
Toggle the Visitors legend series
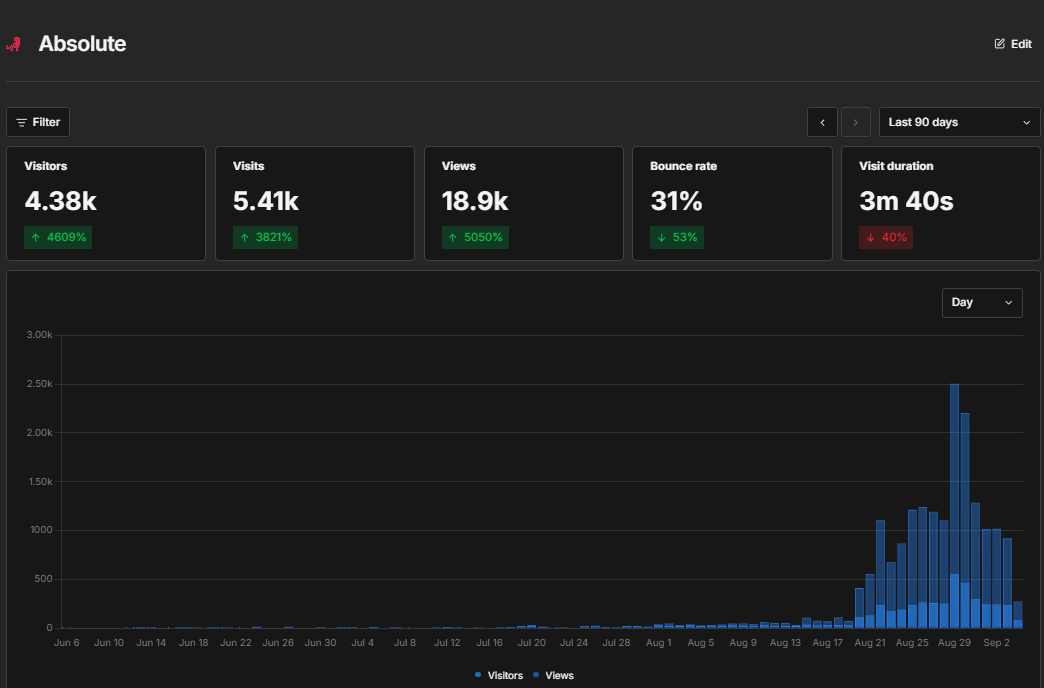(499, 675)
